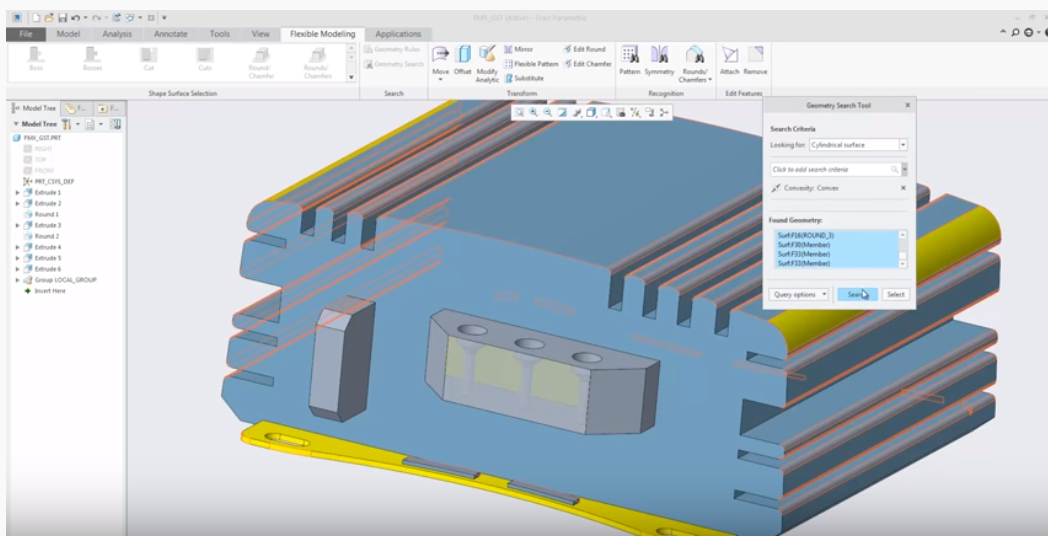
Task: Click the Pattern recognition icon
Action: click(629, 57)
